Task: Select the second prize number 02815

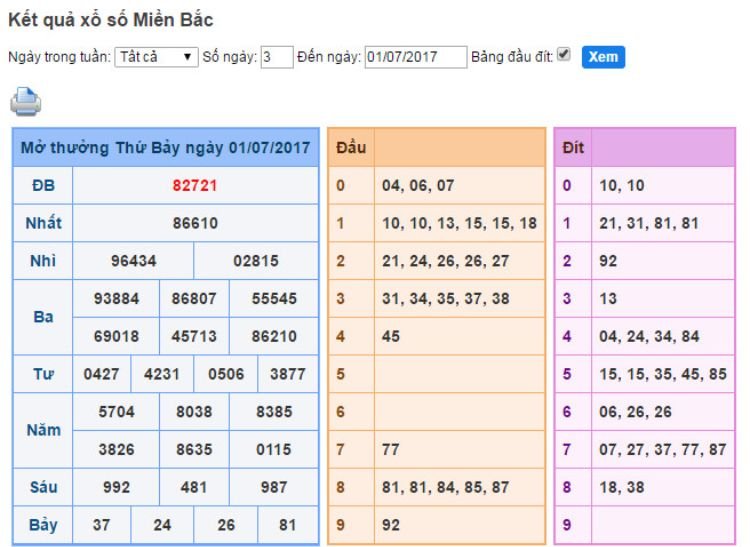Action: pyautogui.click(x=256, y=261)
